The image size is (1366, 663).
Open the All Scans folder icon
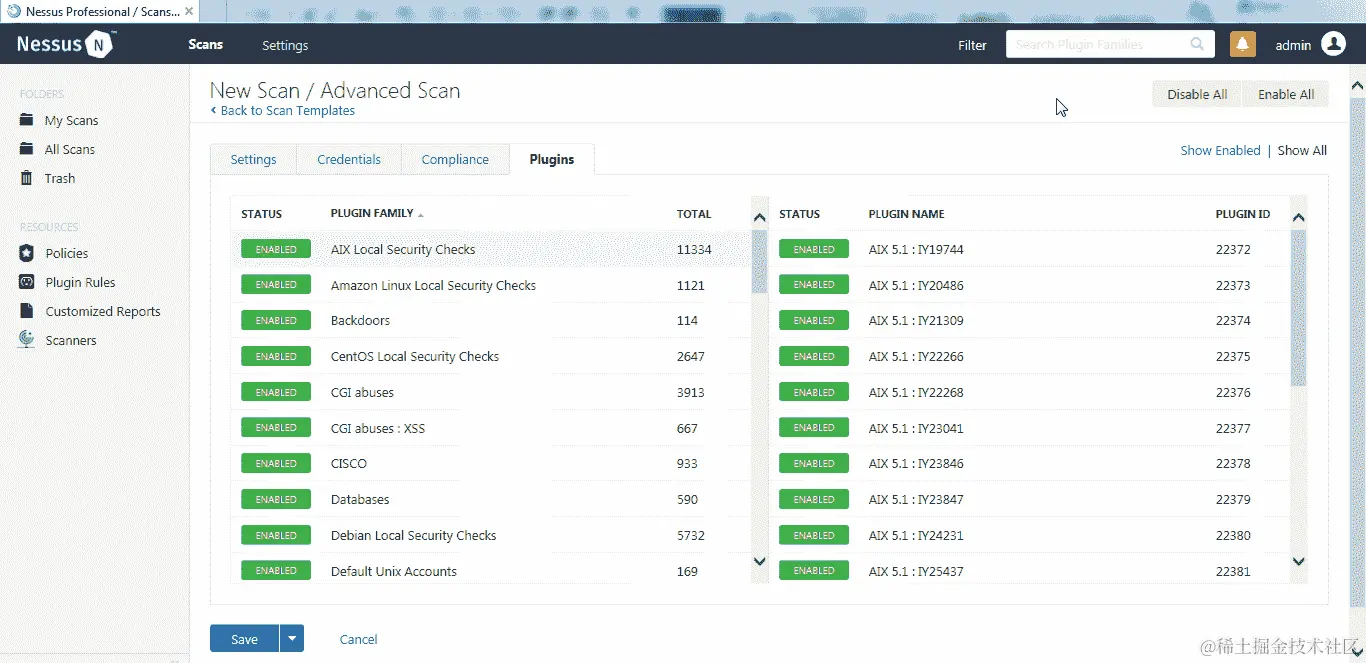point(27,149)
